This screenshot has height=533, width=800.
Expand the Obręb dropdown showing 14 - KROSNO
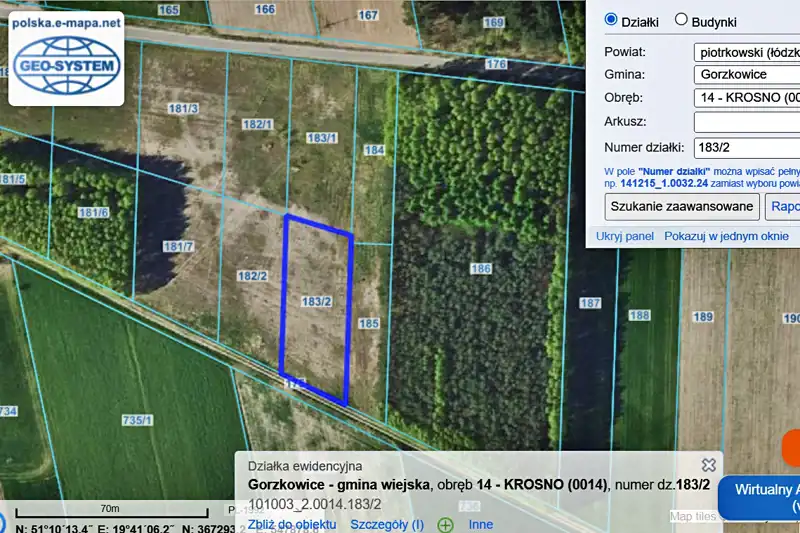point(746,98)
